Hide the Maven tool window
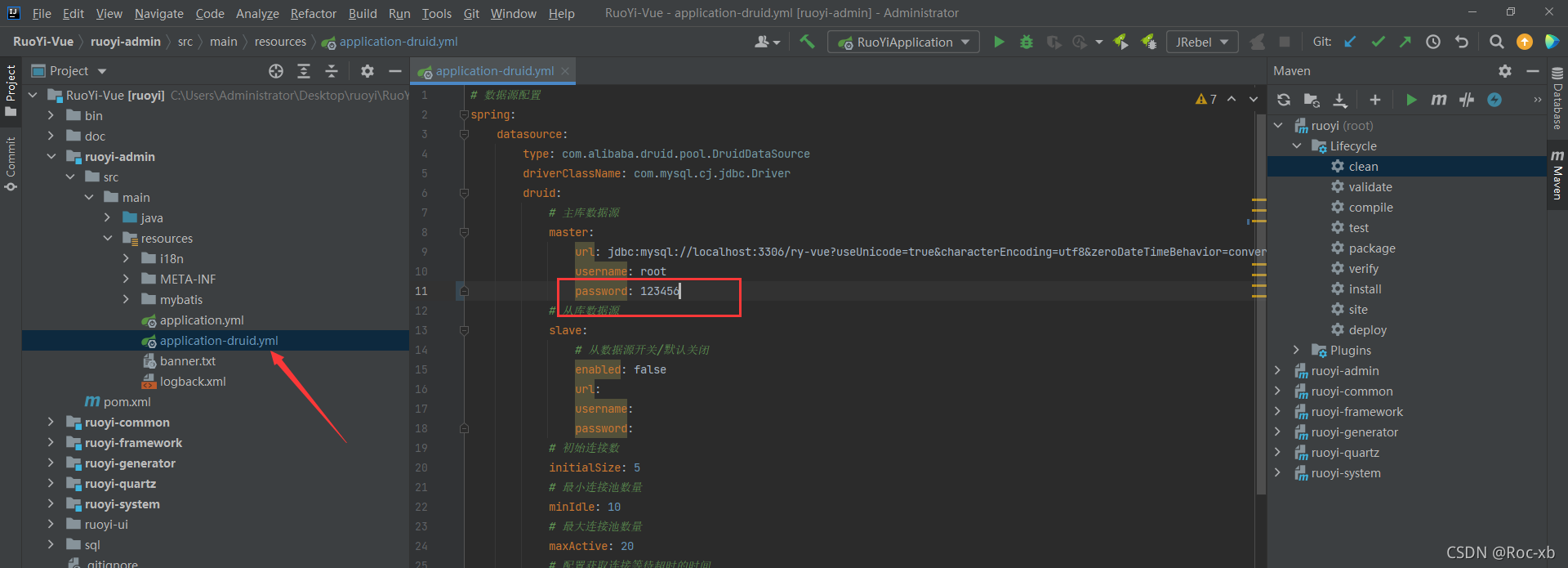This screenshot has width=1568, height=568. [x=1533, y=71]
